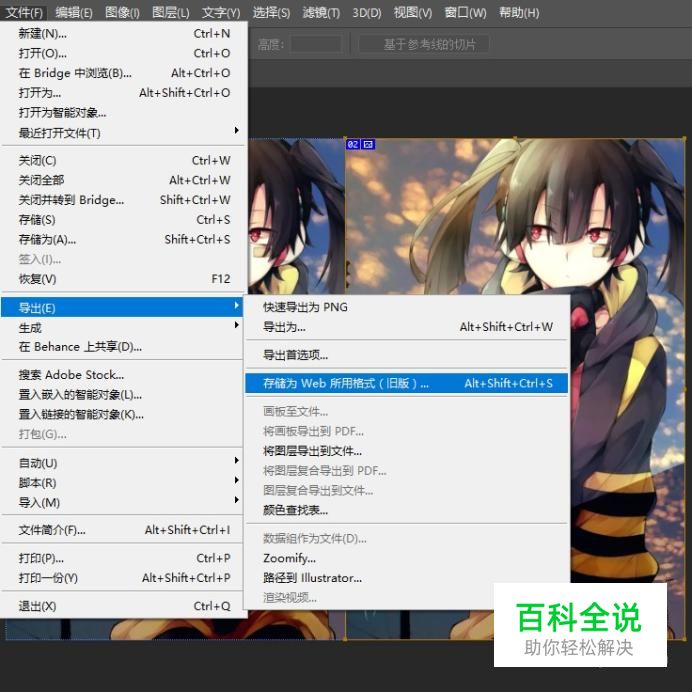Choose 关闭(C) menu entry
The image size is (692, 692).
pyautogui.click(x=124, y=161)
